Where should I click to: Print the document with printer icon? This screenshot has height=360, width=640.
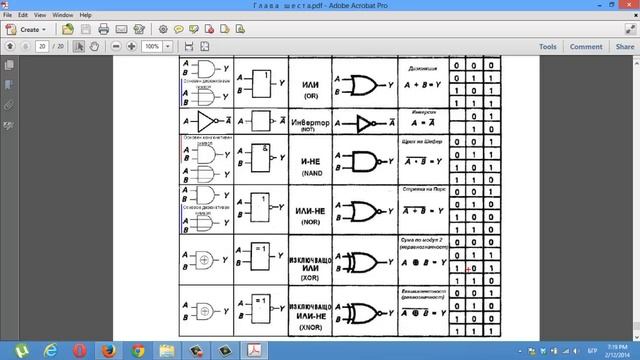(x=104, y=29)
